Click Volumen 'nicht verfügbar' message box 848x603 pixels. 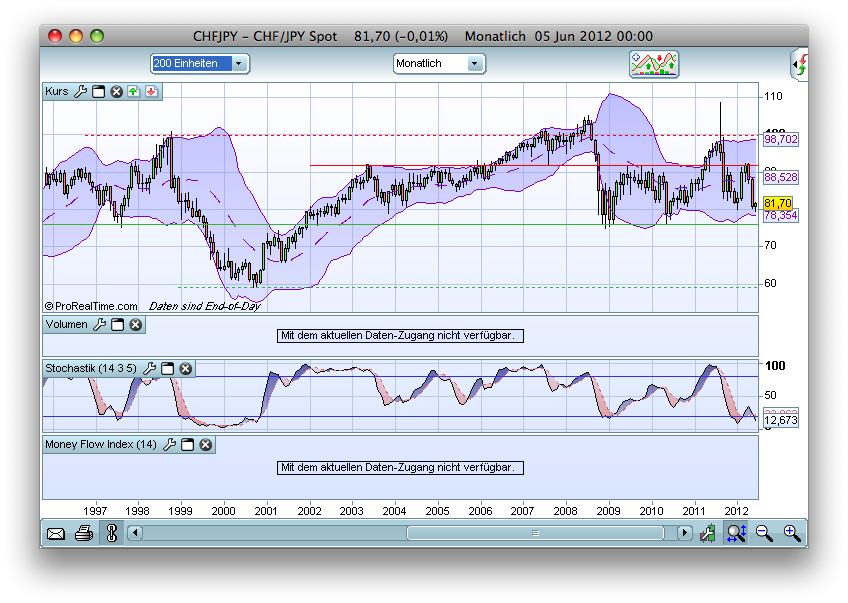pos(400,336)
